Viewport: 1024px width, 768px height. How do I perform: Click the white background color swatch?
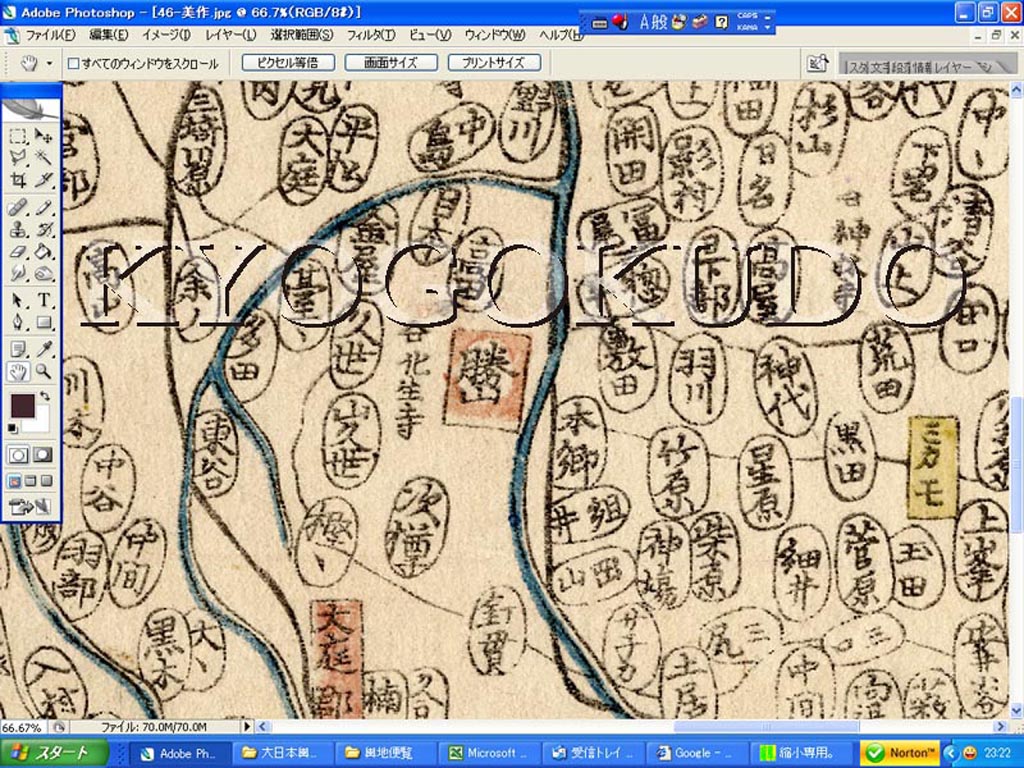39,423
